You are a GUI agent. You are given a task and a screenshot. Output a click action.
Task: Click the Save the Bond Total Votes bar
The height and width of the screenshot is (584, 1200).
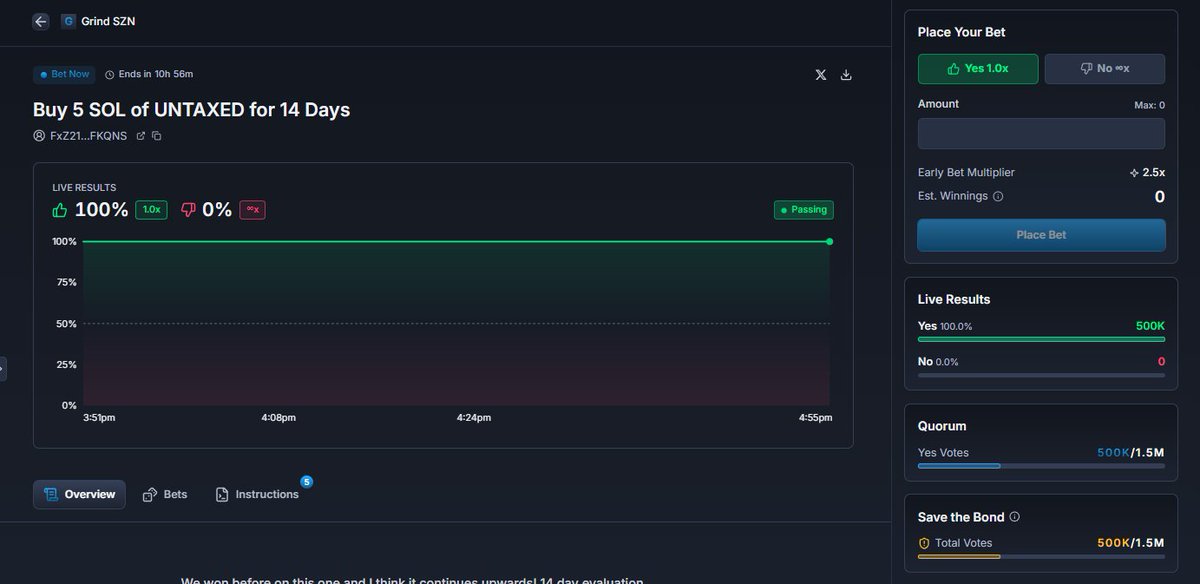[1041, 556]
